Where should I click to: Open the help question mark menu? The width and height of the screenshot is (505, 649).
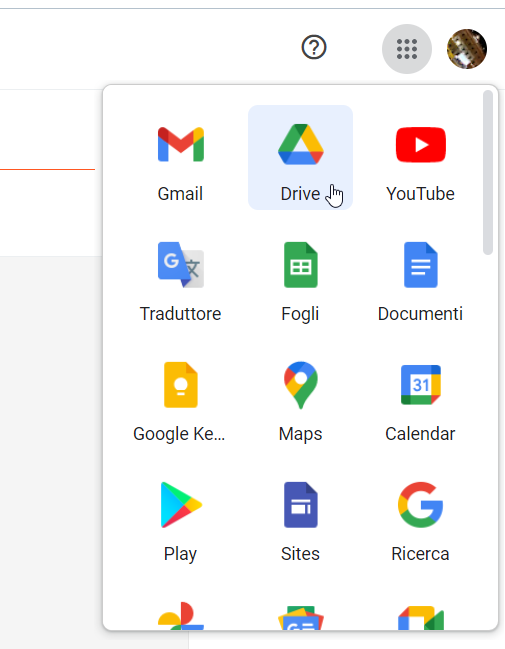tap(314, 47)
